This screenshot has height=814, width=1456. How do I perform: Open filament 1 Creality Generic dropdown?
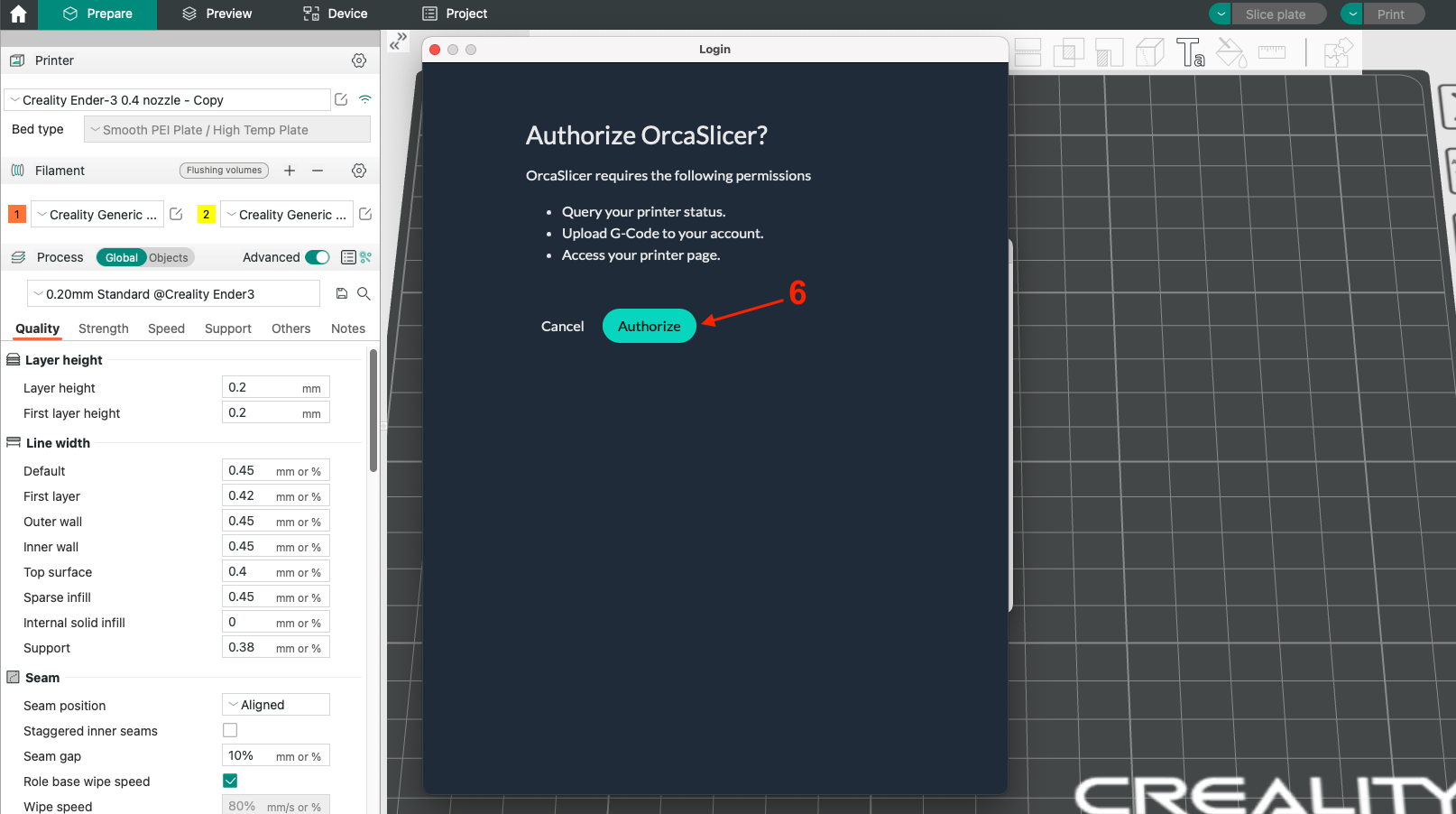(97, 214)
